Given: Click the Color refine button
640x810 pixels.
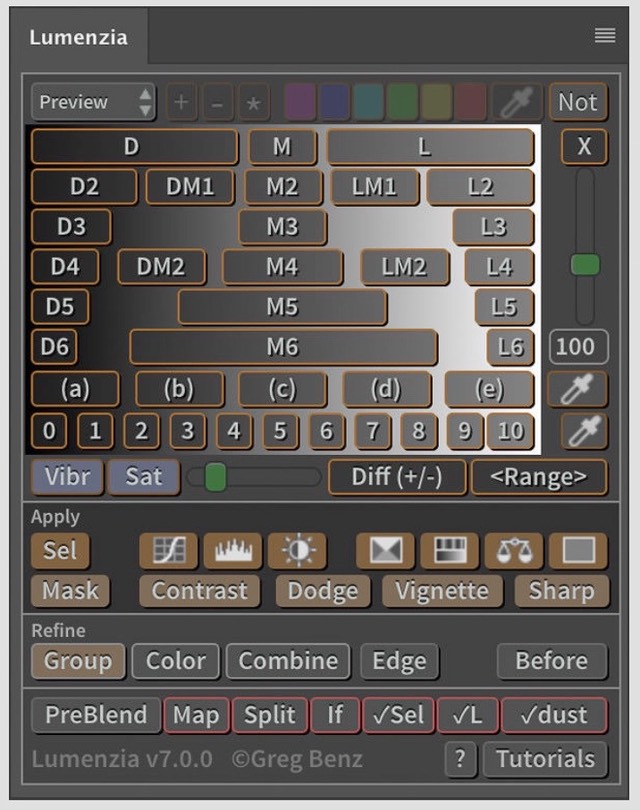Looking at the screenshot, I should coord(176,661).
